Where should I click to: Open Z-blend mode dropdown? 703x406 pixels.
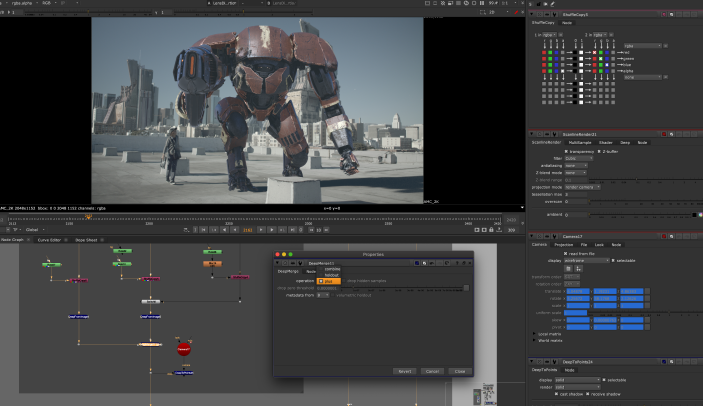click(x=575, y=173)
